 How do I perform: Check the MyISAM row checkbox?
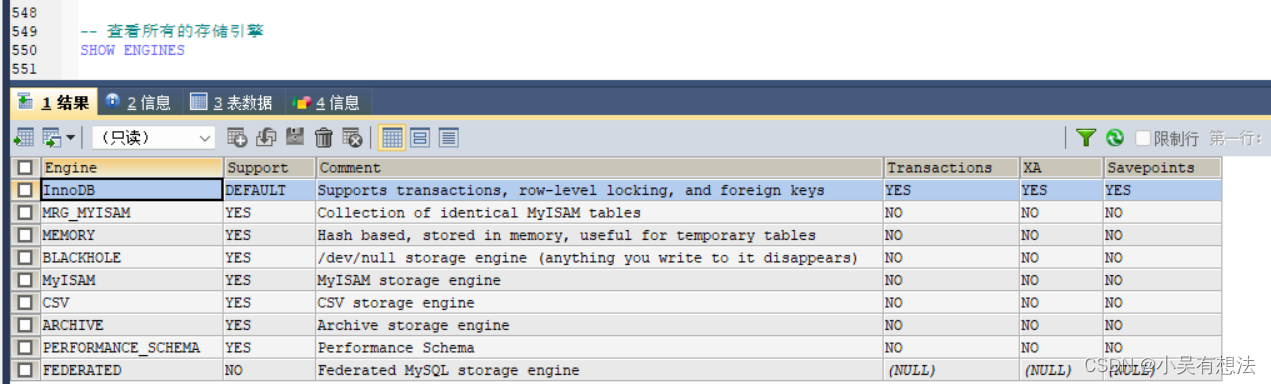25,280
